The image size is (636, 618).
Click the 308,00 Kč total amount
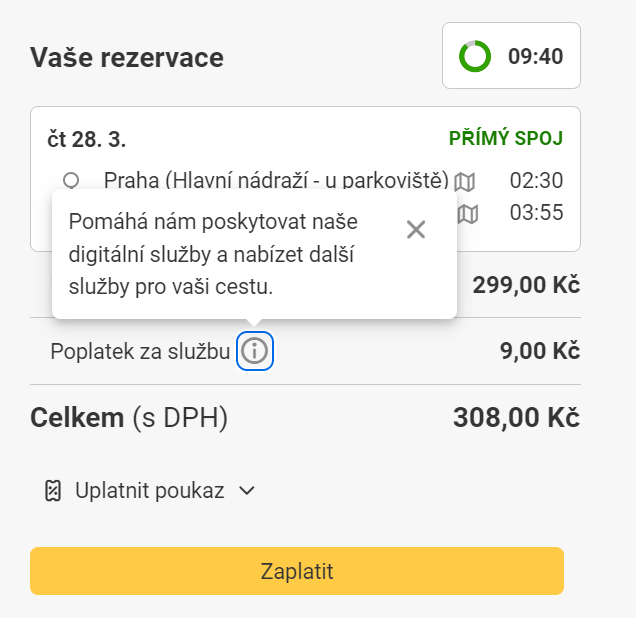516,418
